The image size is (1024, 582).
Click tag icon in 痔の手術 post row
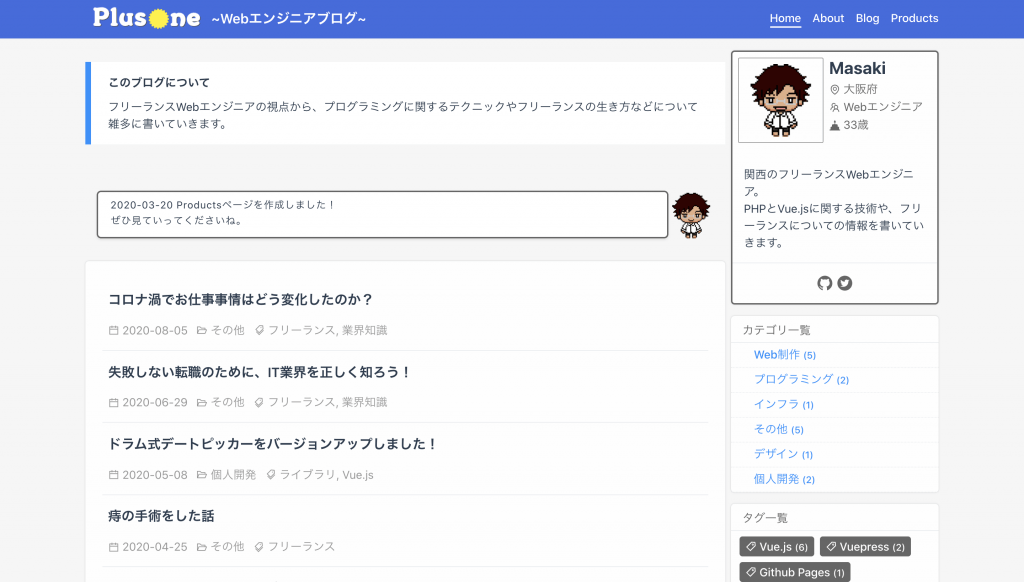[259, 547]
